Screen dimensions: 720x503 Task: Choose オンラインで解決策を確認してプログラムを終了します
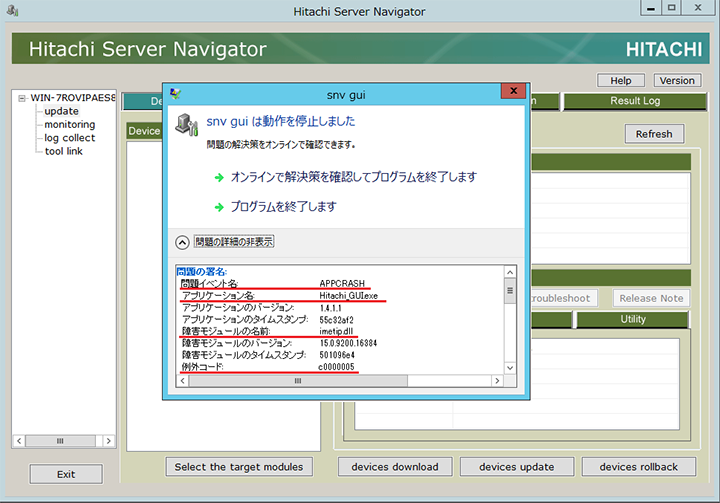tap(354, 177)
